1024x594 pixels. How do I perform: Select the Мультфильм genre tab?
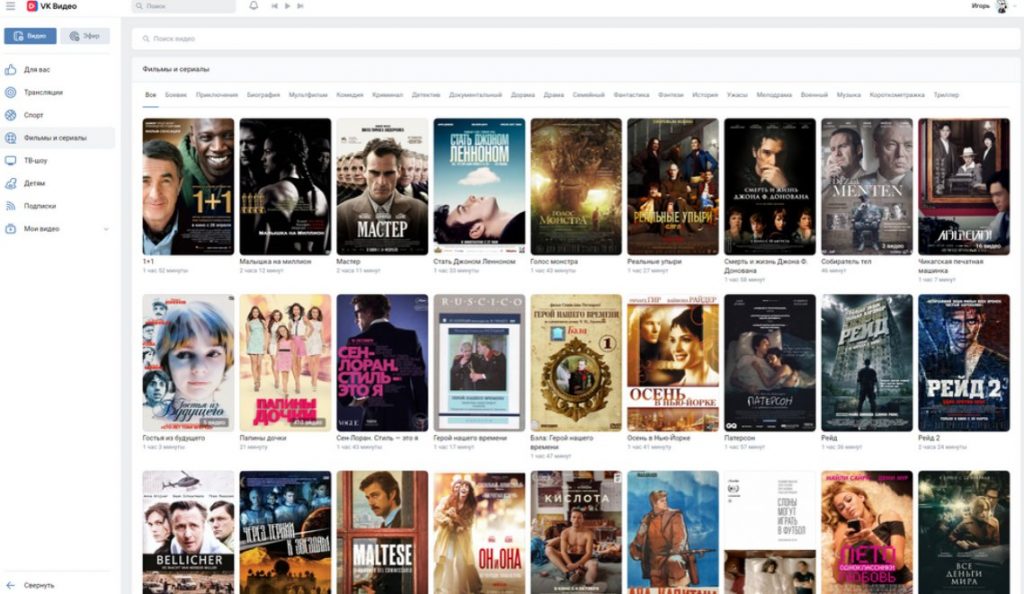tap(308, 95)
